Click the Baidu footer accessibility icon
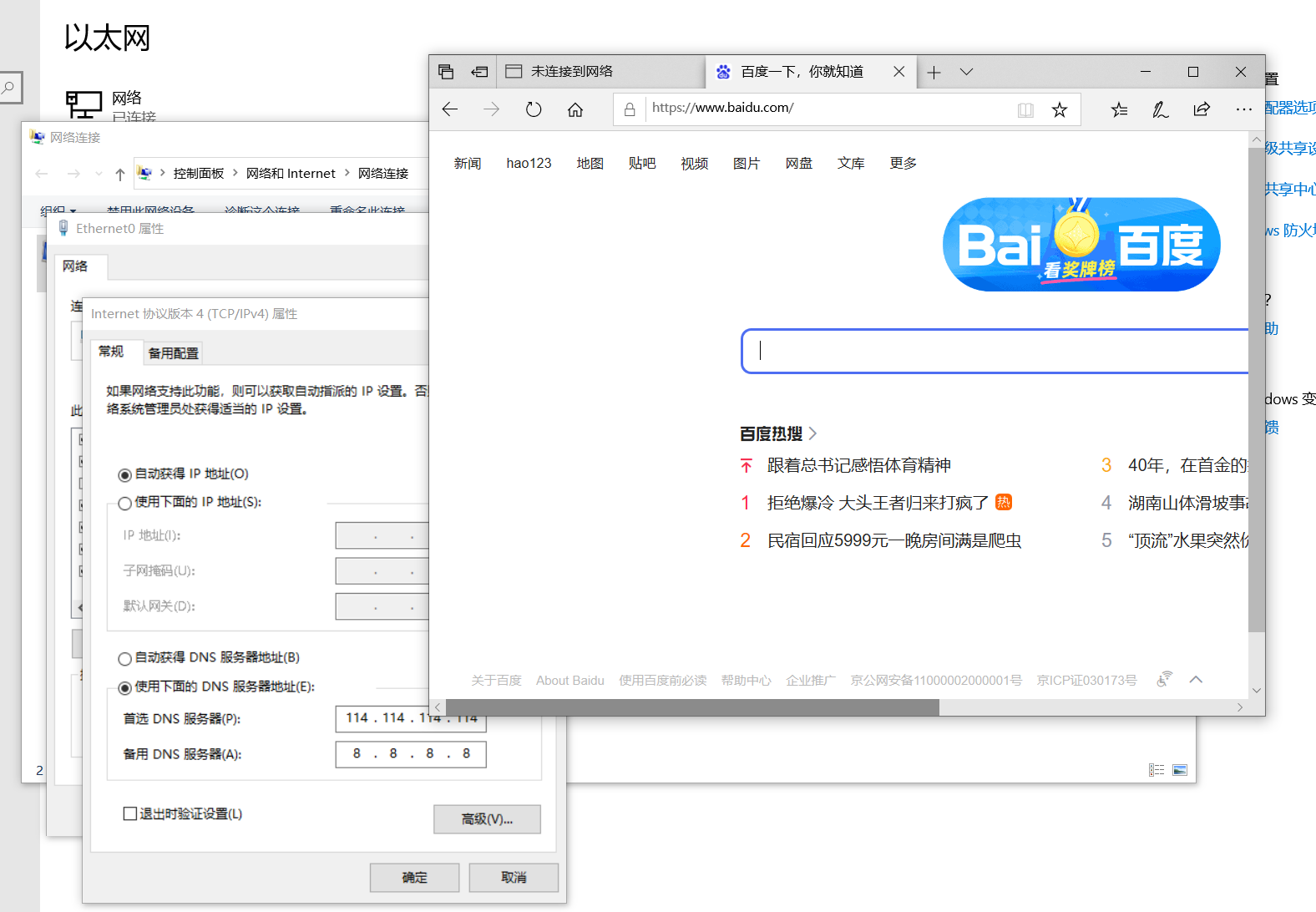This screenshot has height=912, width=1316. [1165, 680]
